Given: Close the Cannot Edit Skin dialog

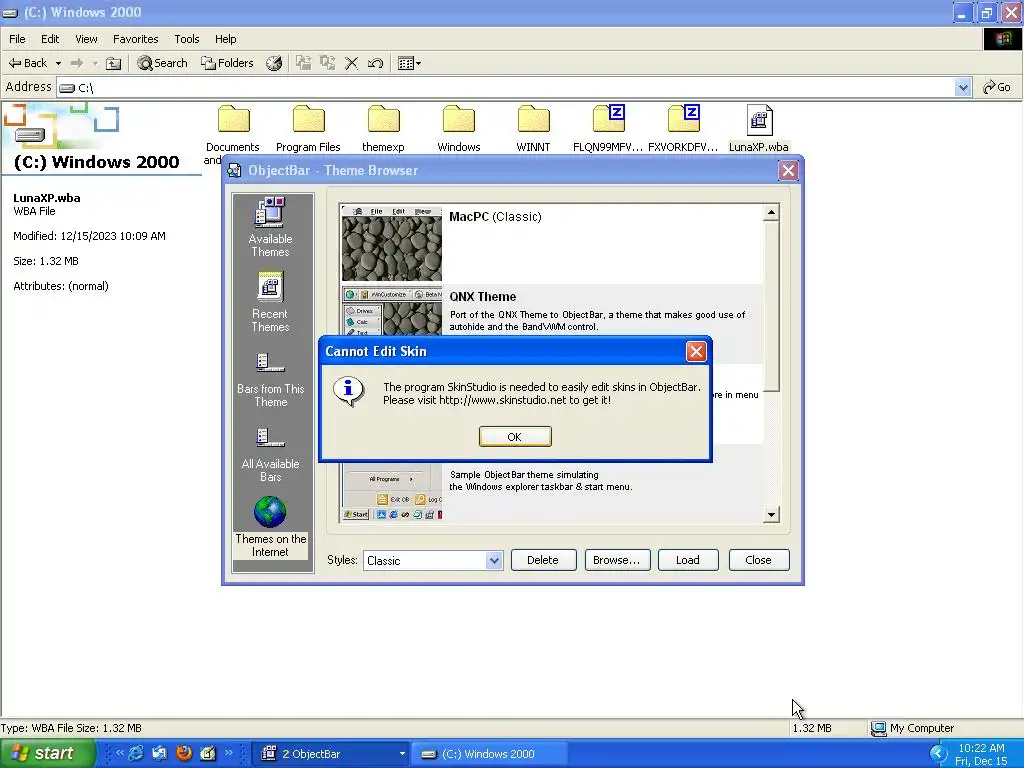Looking at the screenshot, I should 696,351.
